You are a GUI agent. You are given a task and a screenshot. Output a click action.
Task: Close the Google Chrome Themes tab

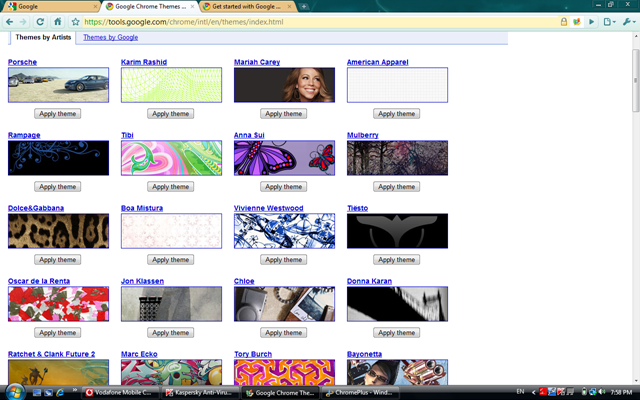[x=192, y=7]
